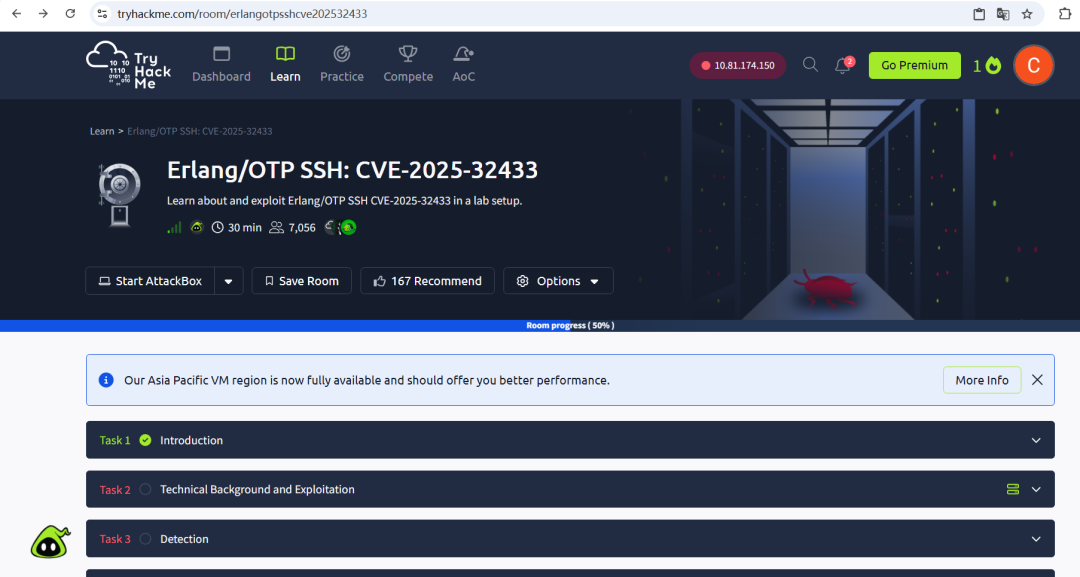Click Task 2 incomplete status circle
The height and width of the screenshot is (577, 1080).
(145, 490)
